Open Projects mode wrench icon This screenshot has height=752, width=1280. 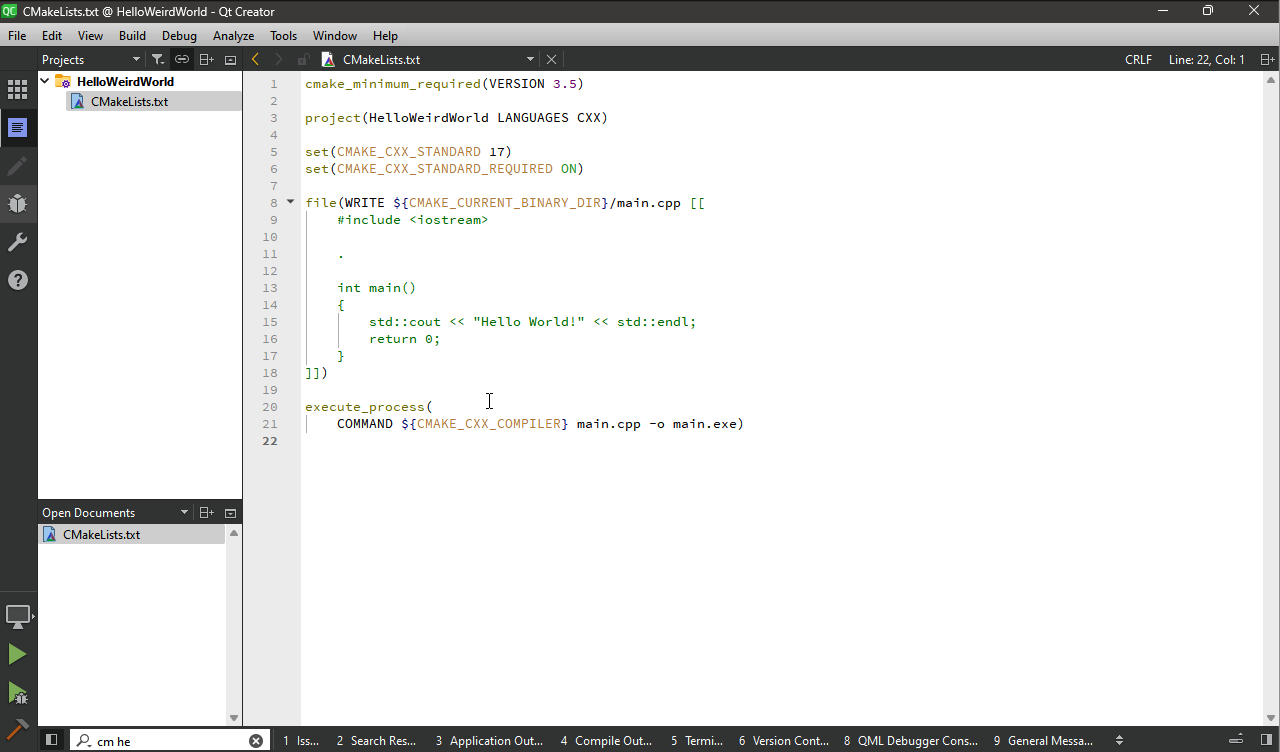click(x=17, y=242)
